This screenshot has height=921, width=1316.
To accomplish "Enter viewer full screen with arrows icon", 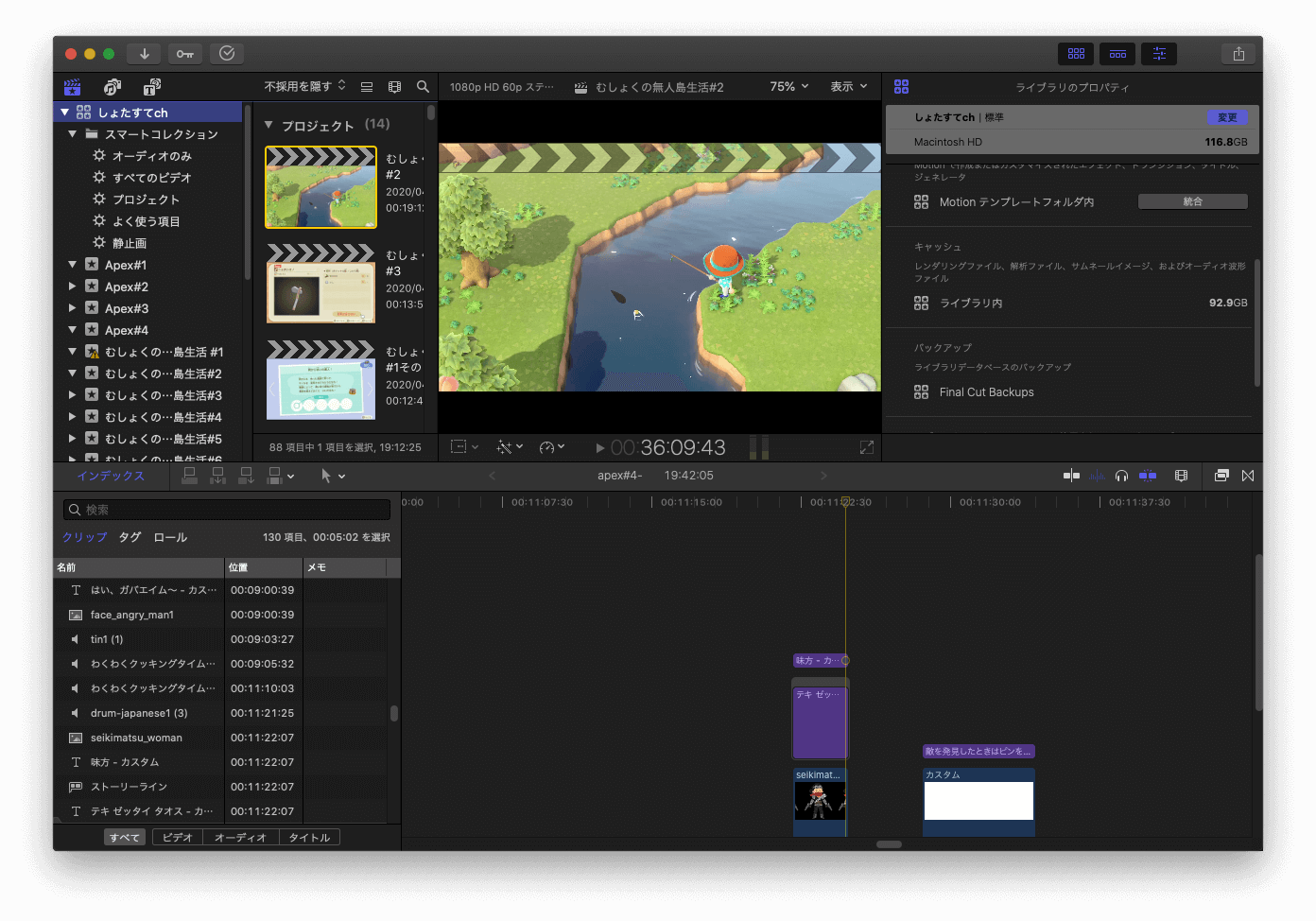I will click(867, 447).
